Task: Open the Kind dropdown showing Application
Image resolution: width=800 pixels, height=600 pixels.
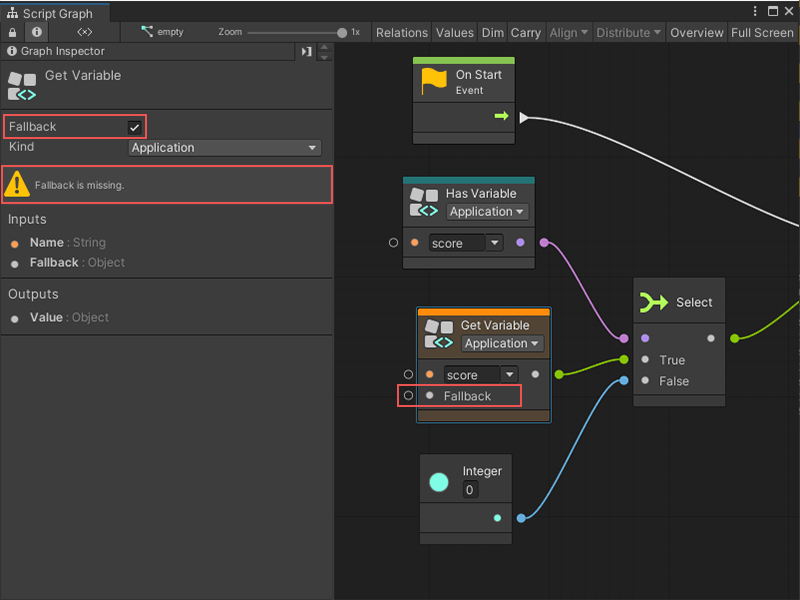Action: coord(224,147)
